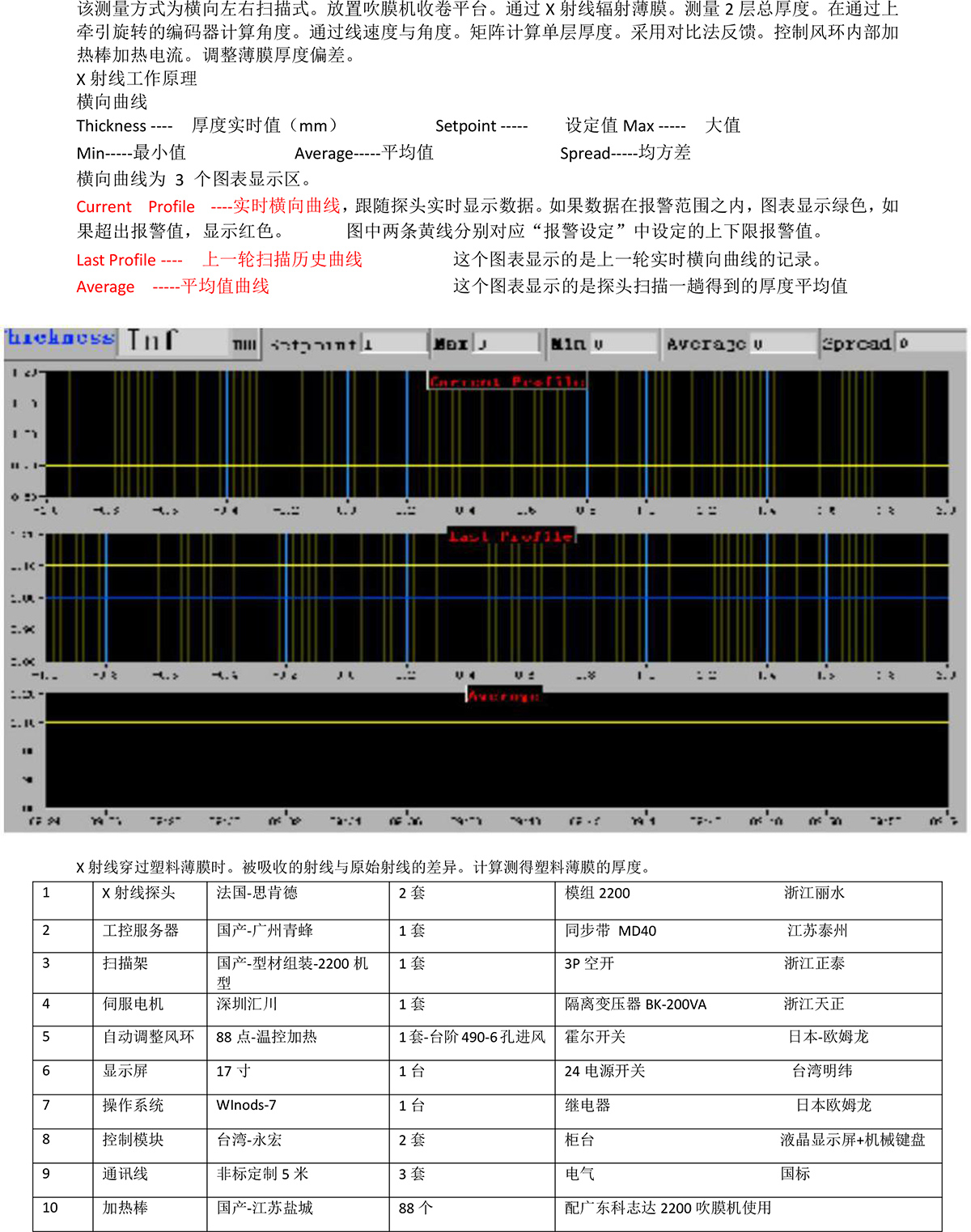
Task: Click the Spread value field in the software header
Action: [931, 344]
